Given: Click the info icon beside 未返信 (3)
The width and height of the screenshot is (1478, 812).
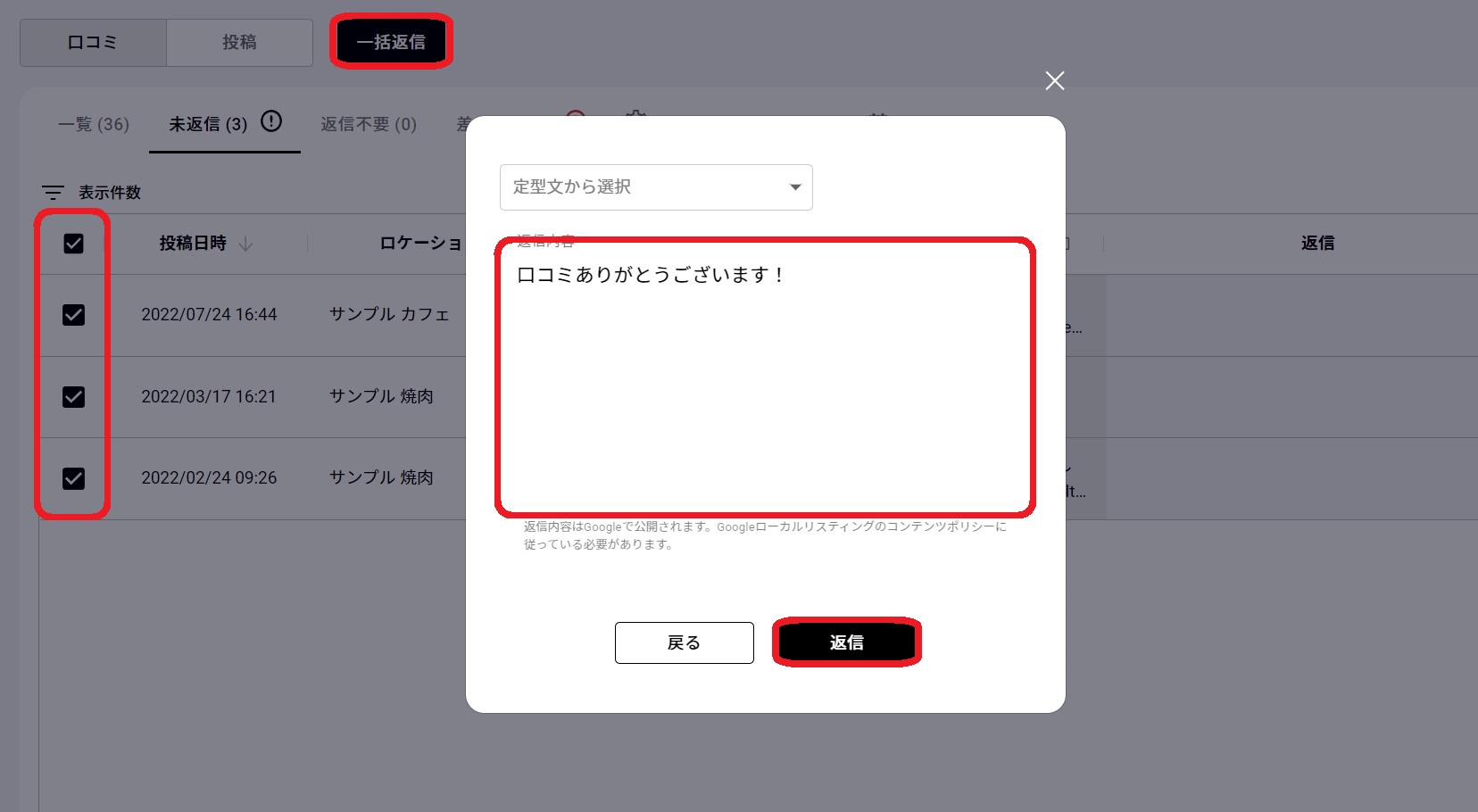Looking at the screenshot, I should [x=271, y=121].
